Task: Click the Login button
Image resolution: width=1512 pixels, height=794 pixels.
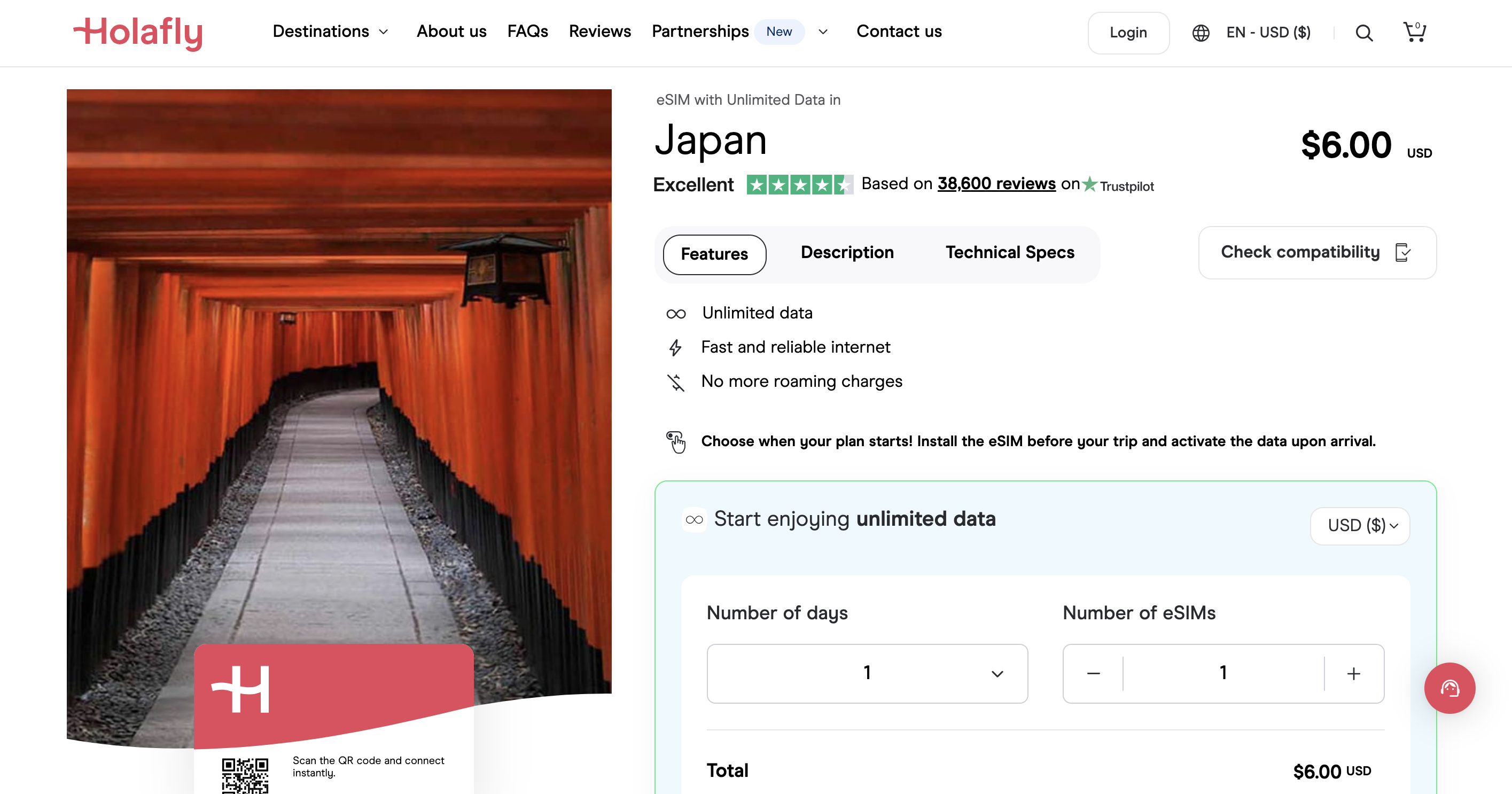Action: click(x=1128, y=33)
